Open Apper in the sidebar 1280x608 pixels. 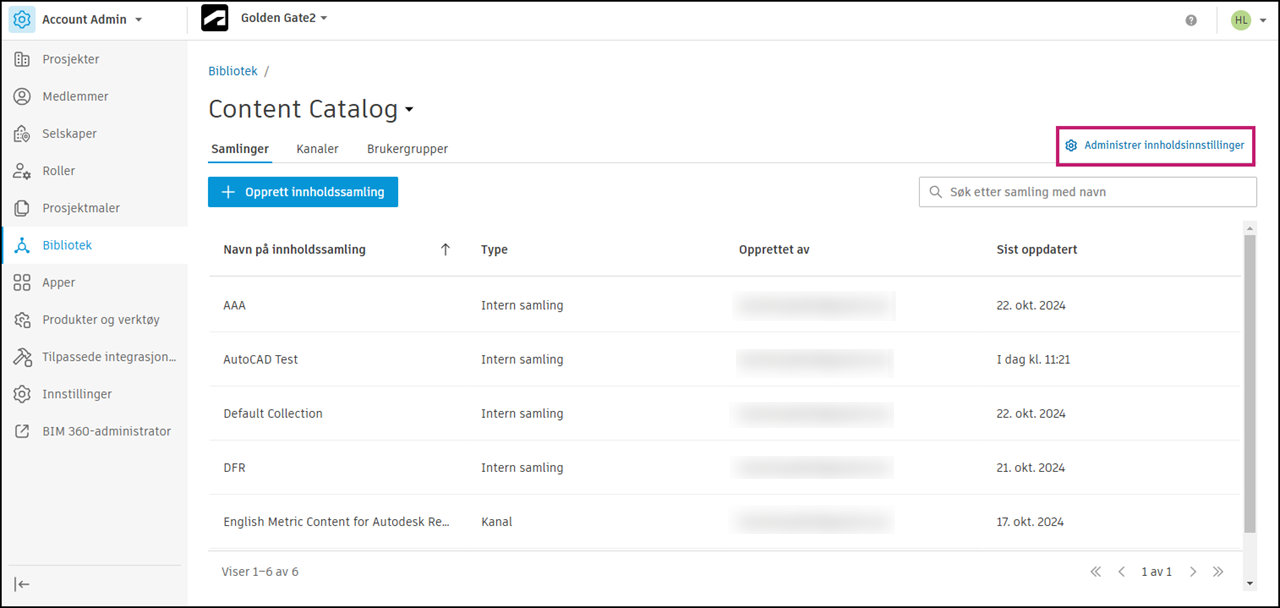(x=59, y=283)
